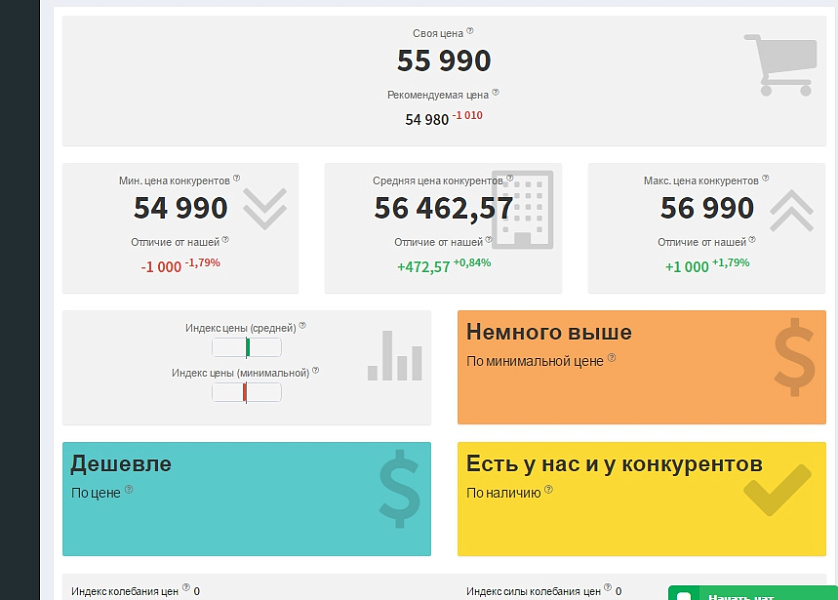Click the average price index slider handle
The image size is (838, 600).
tap(248, 347)
